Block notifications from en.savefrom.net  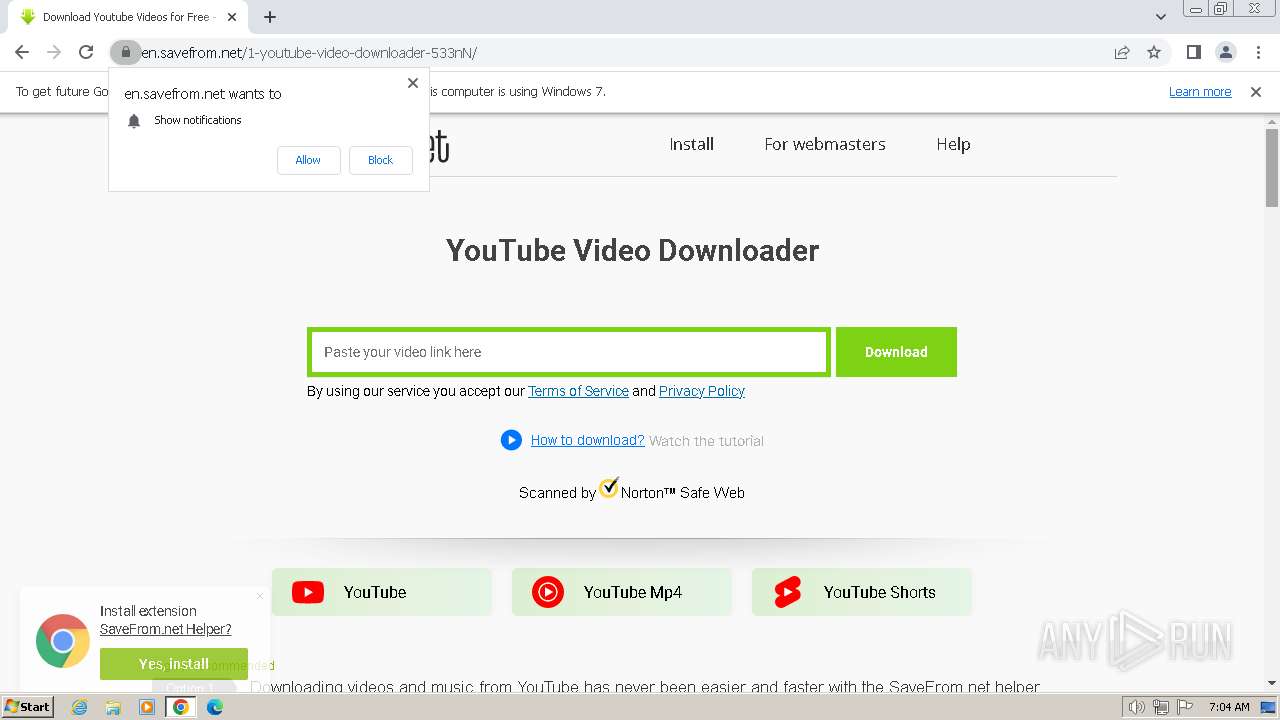380,160
